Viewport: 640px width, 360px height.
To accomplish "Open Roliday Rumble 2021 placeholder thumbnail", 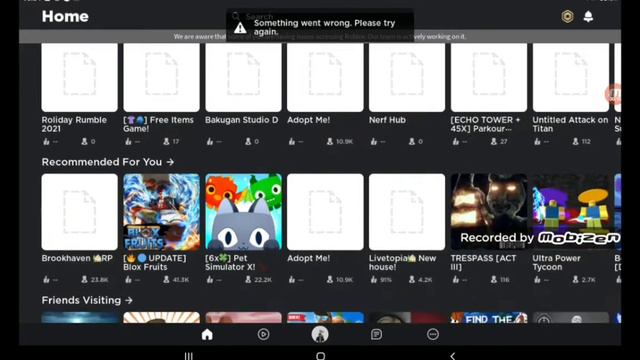I will [80, 78].
